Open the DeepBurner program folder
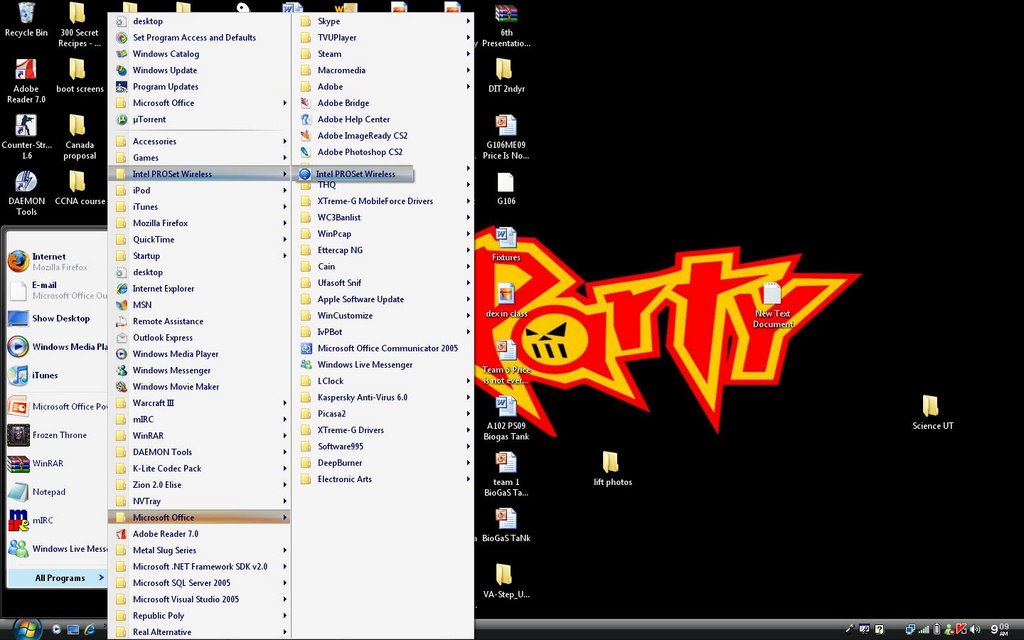 pos(383,463)
